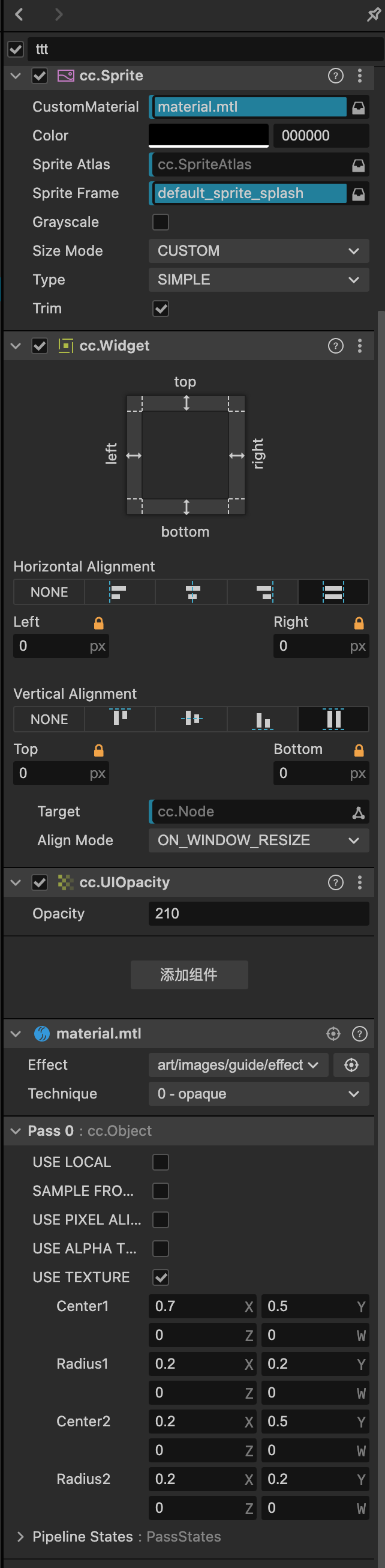Viewport: 385px width, 1568px height.
Task: Open the cc.Widget three-dot options menu
Action: point(360,346)
